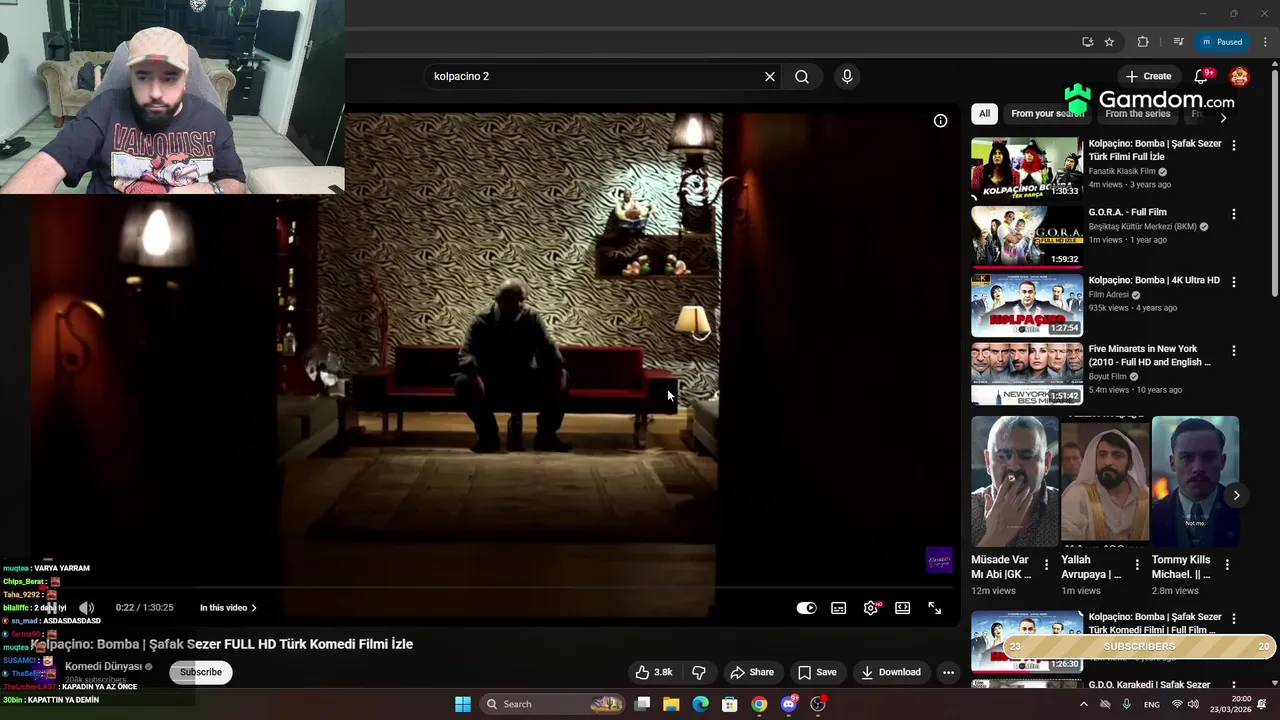Click the Create button

(1148, 76)
